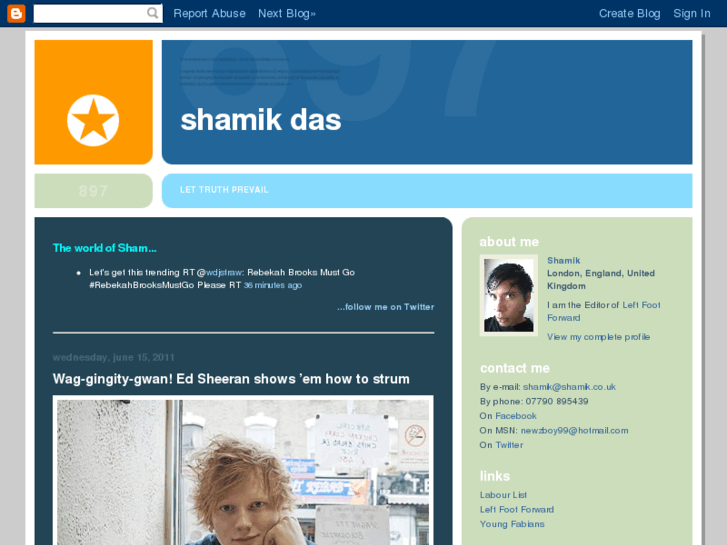
Task: Open Young Fabians link
Action: (512, 524)
